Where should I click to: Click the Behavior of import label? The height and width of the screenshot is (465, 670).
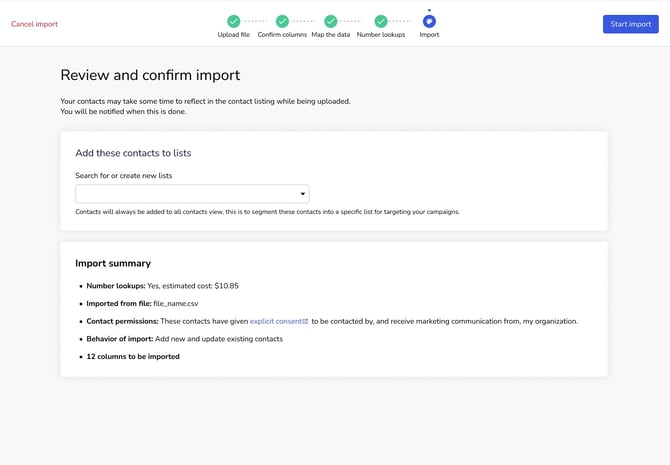[x=120, y=339]
